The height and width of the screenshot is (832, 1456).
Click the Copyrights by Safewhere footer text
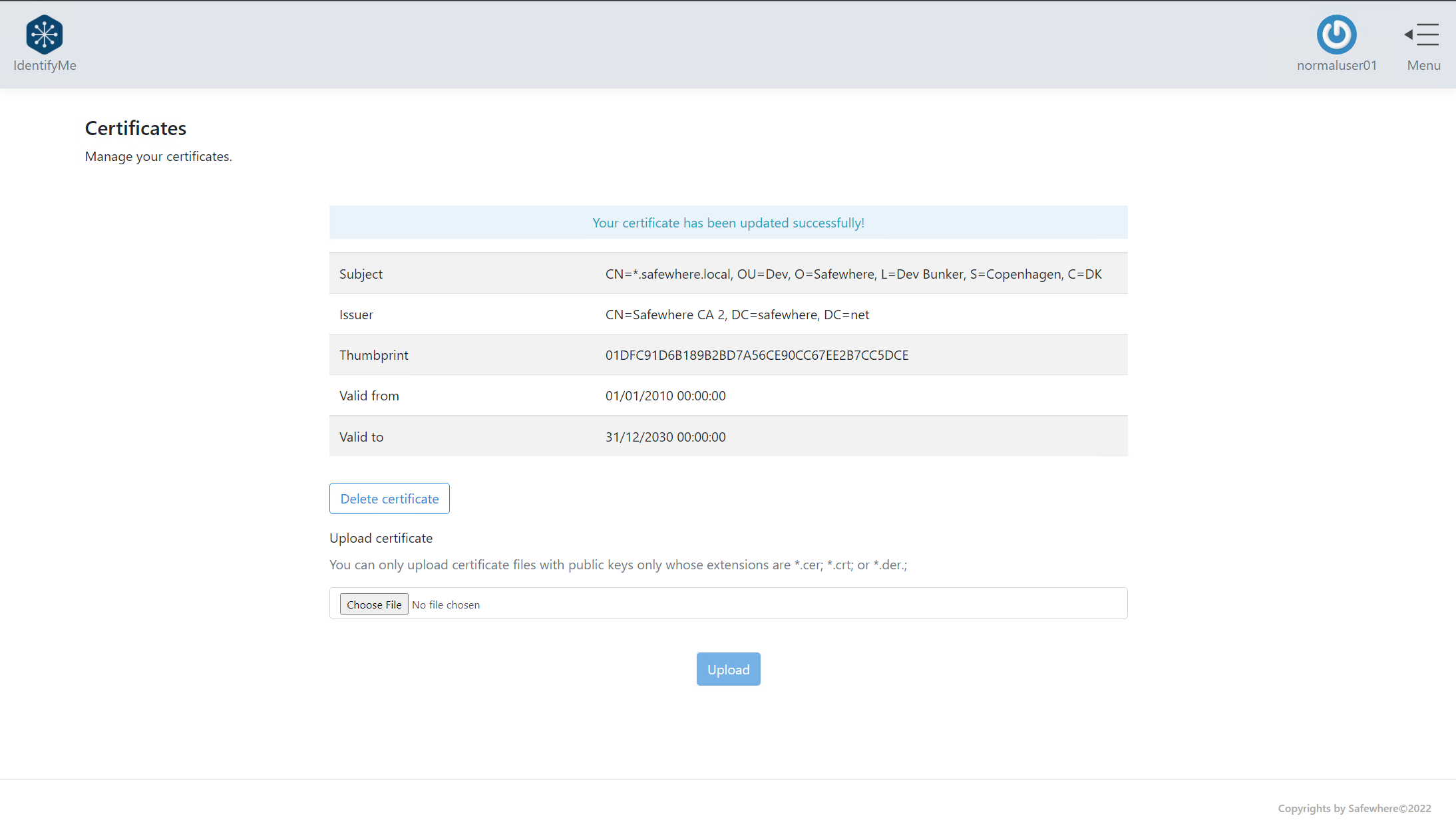(x=1354, y=808)
